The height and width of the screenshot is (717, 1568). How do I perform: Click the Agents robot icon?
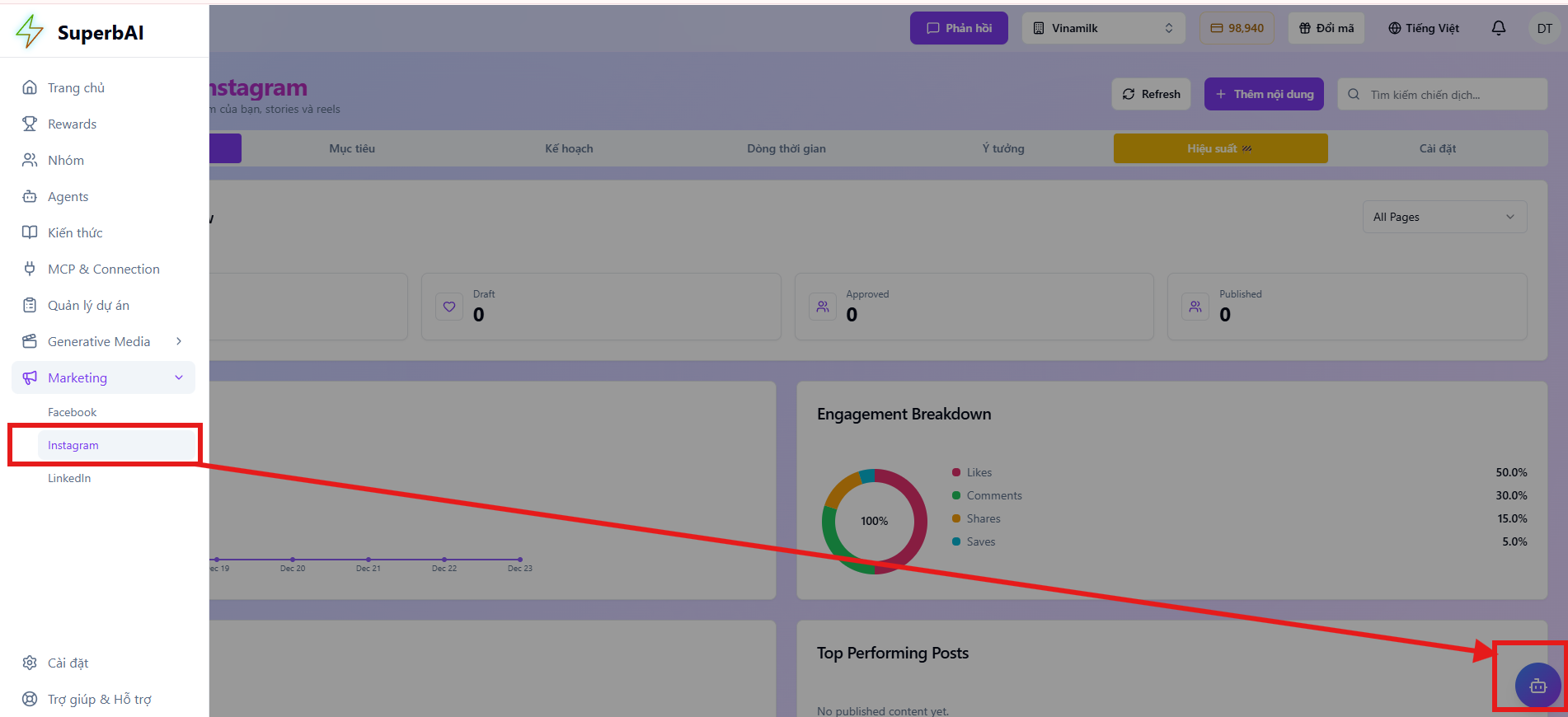tap(30, 196)
